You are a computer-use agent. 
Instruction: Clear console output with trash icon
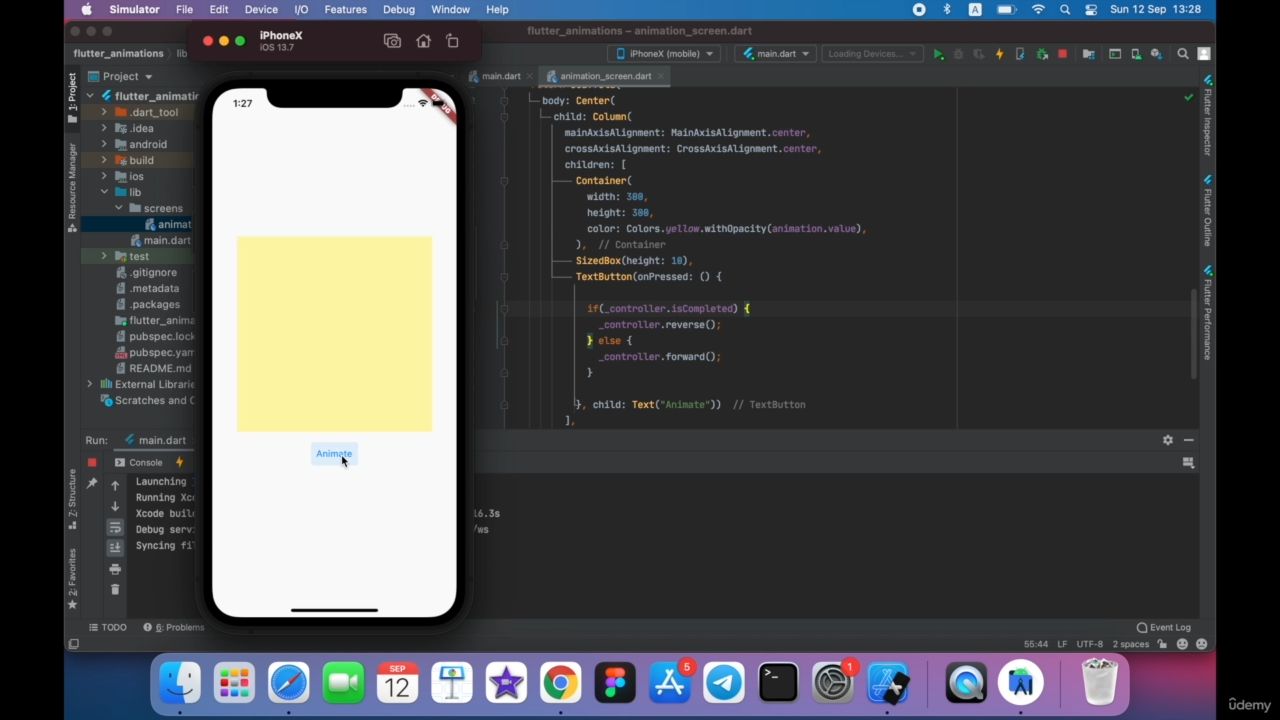coord(115,590)
